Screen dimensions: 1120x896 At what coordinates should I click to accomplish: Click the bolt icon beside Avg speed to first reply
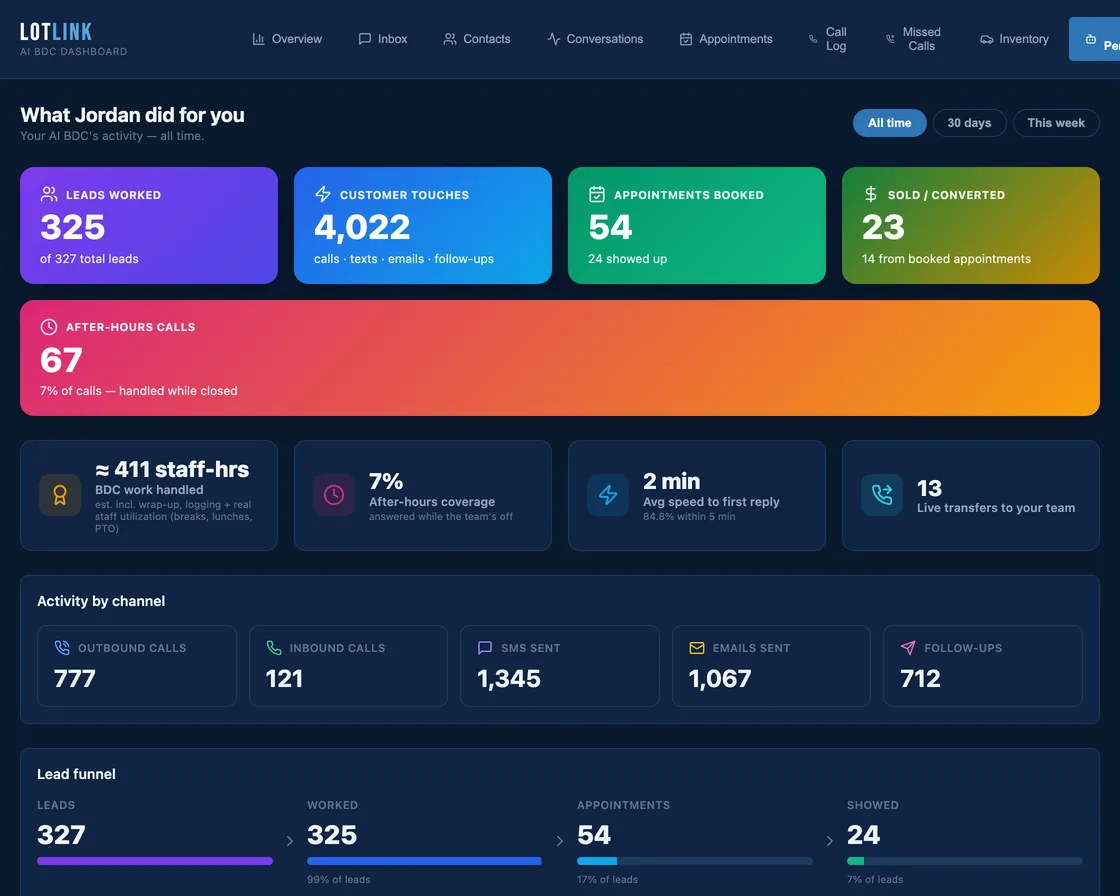click(x=608, y=495)
